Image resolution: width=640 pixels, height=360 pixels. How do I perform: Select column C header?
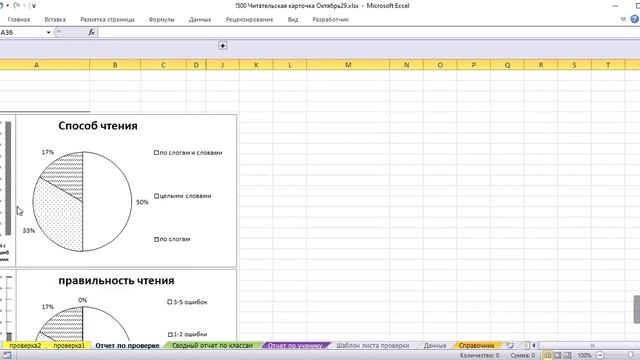[x=163, y=65]
